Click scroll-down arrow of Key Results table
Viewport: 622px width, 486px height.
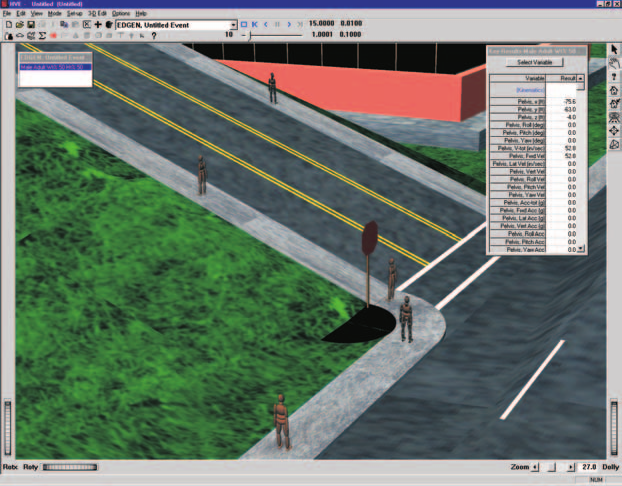[x=580, y=249]
